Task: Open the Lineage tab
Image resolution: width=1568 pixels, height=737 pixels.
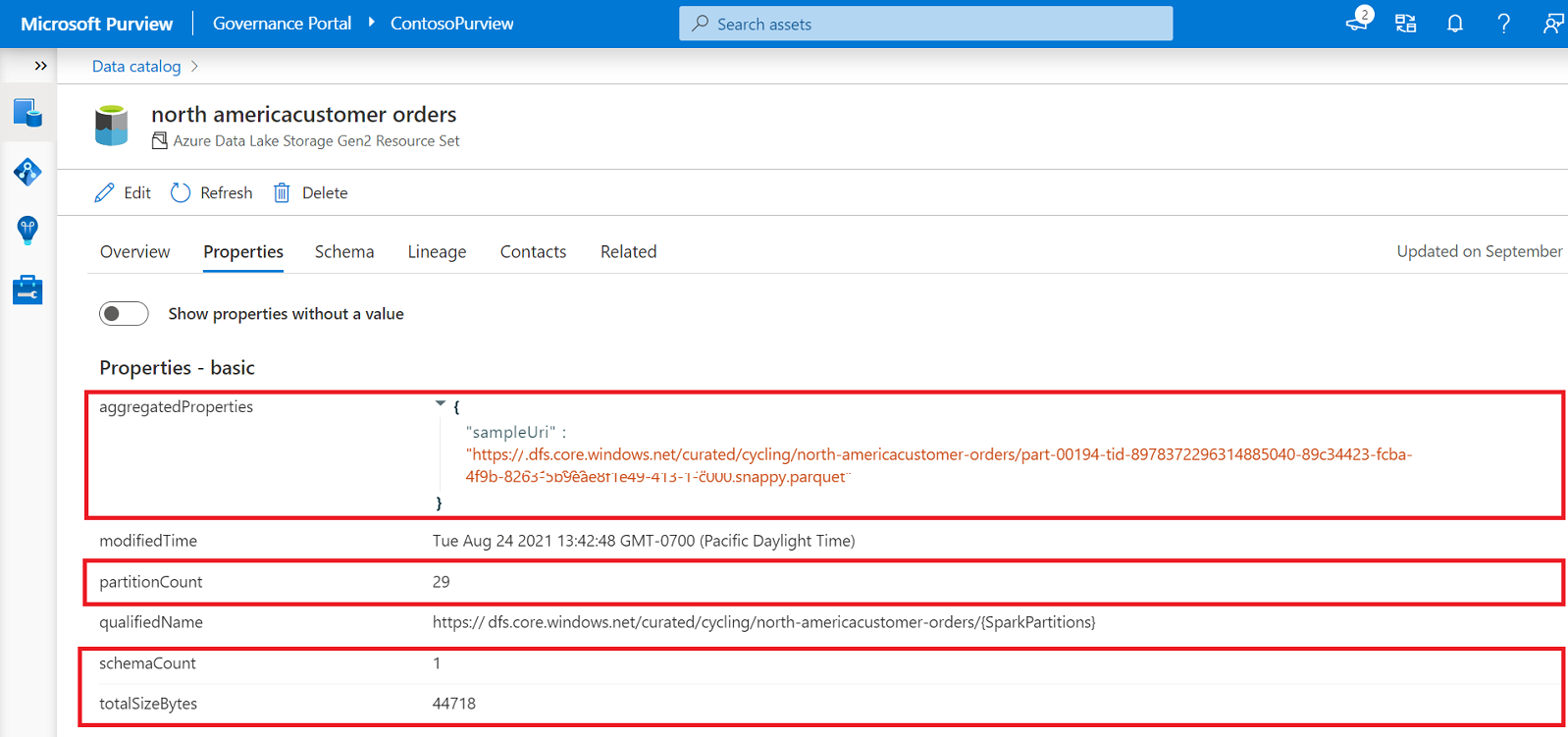Action: (437, 252)
